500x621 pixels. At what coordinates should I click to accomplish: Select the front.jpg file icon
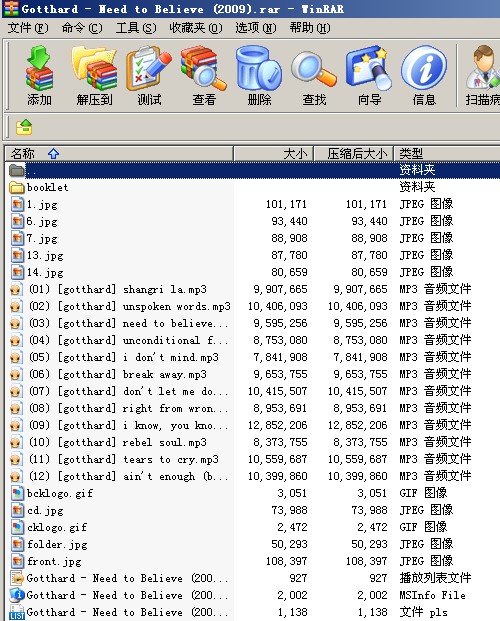tap(17, 561)
